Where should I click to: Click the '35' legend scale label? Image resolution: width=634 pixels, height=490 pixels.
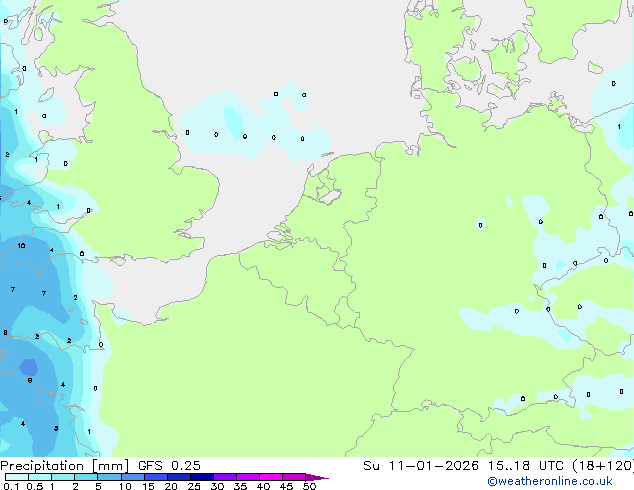(240, 486)
